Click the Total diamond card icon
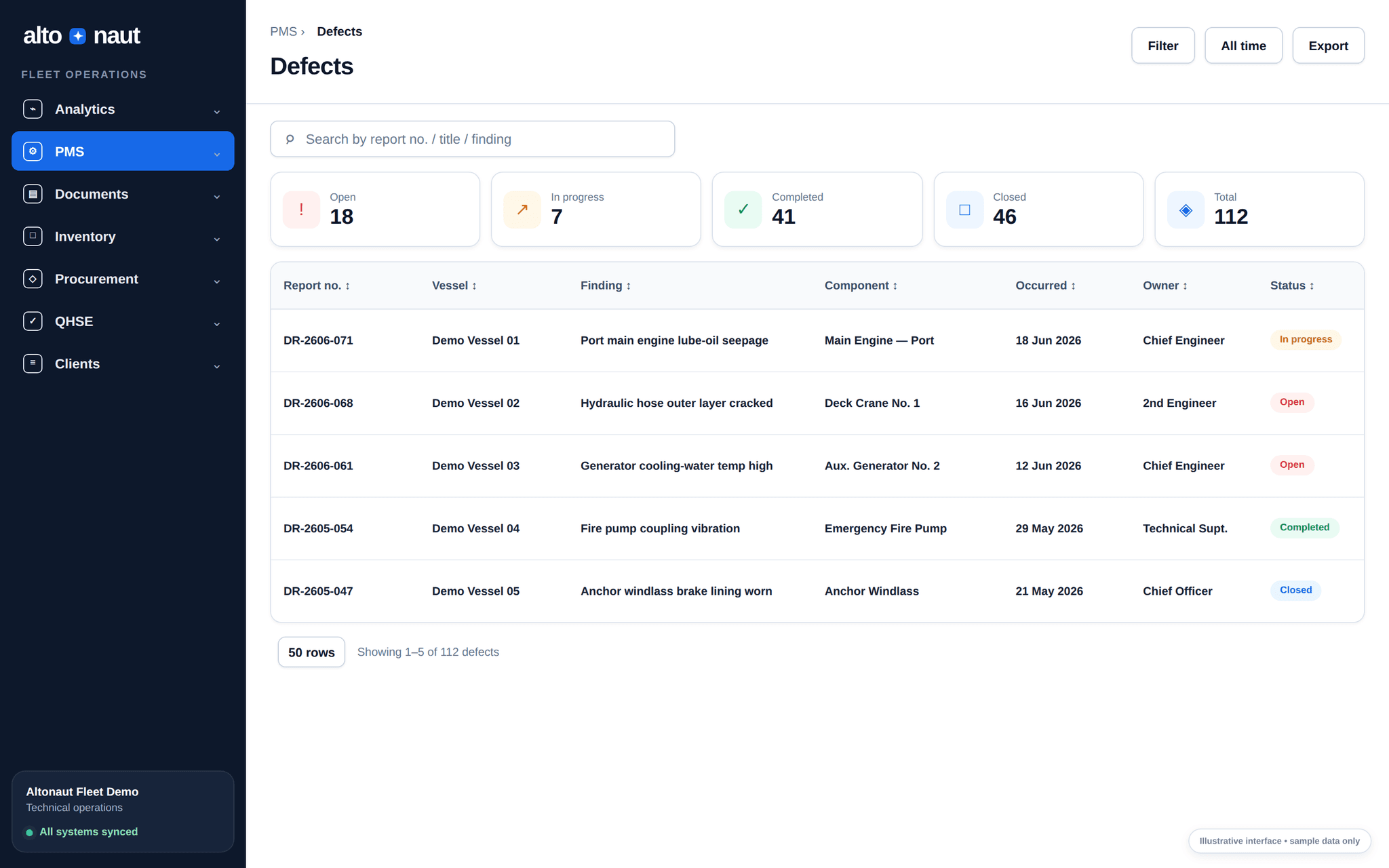The width and height of the screenshot is (1389, 868). (x=1186, y=210)
